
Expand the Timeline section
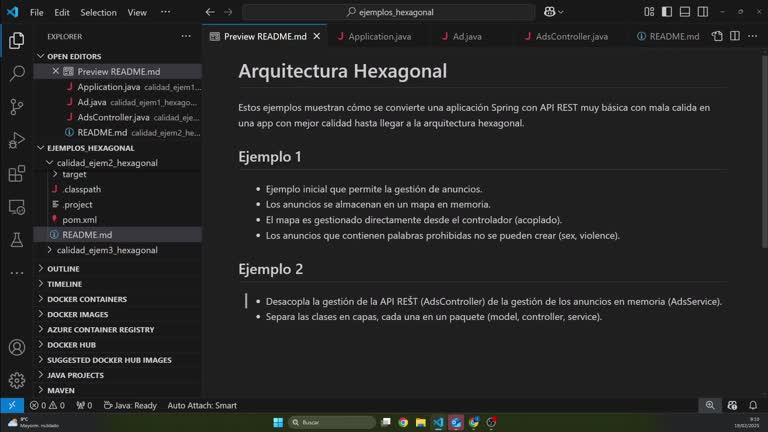click(41, 284)
